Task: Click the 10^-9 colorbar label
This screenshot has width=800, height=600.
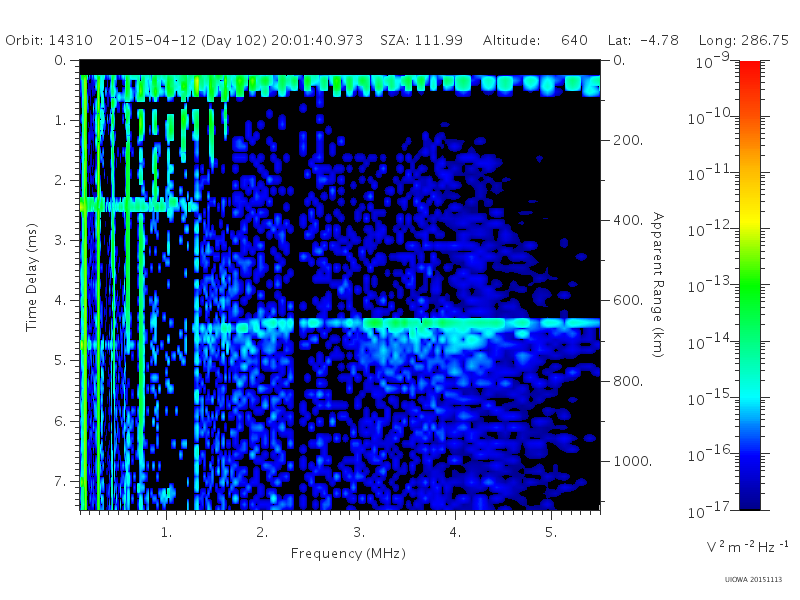Action: click(x=713, y=61)
